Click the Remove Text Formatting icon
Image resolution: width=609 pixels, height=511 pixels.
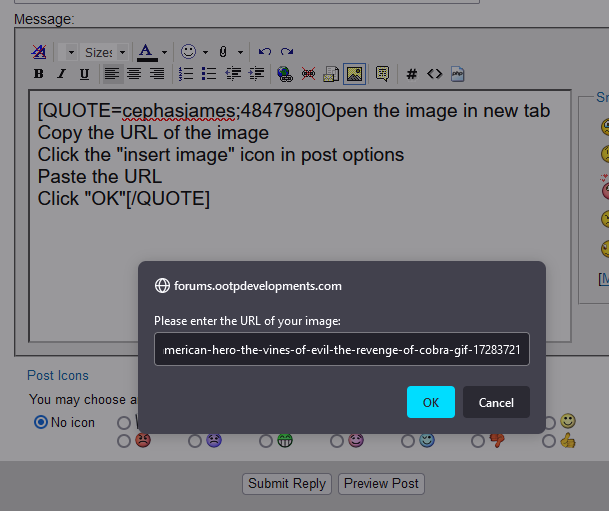click(39, 52)
